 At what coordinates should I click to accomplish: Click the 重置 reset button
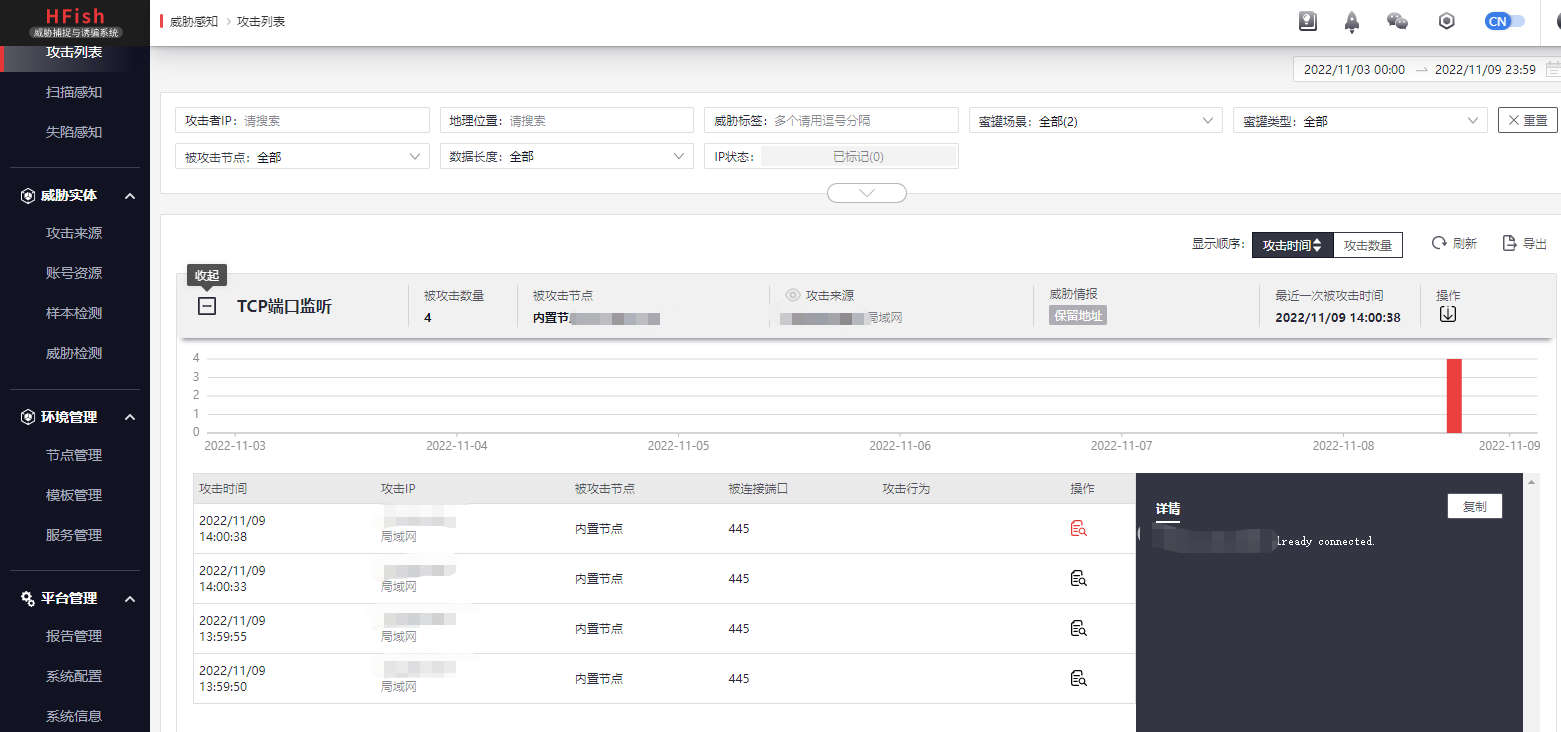(x=1527, y=120)
